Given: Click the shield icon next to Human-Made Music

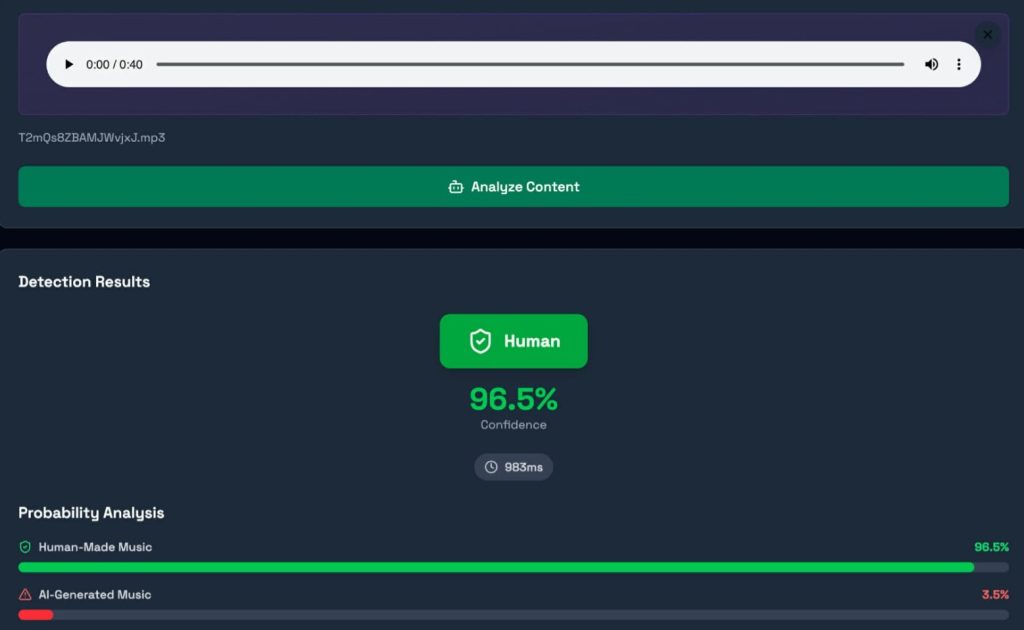Looking at the screenshot, I should tap(26, 547).
